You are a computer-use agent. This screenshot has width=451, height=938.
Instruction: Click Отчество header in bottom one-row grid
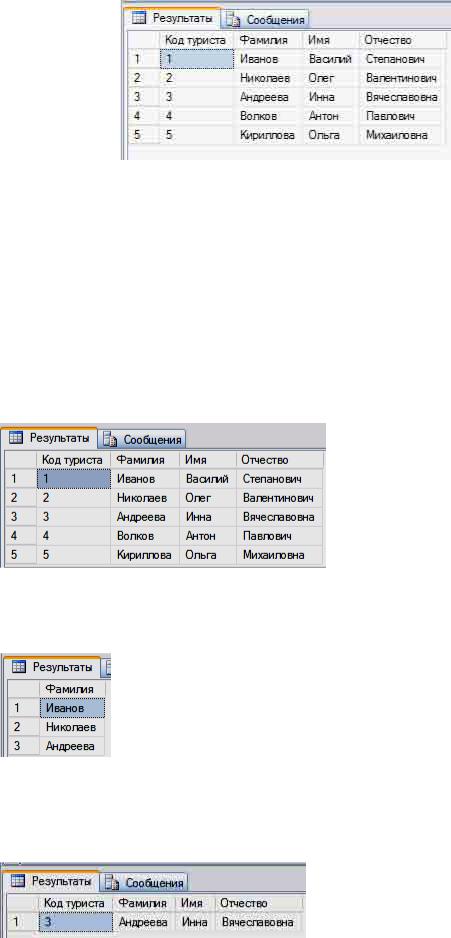click(260, 902)
